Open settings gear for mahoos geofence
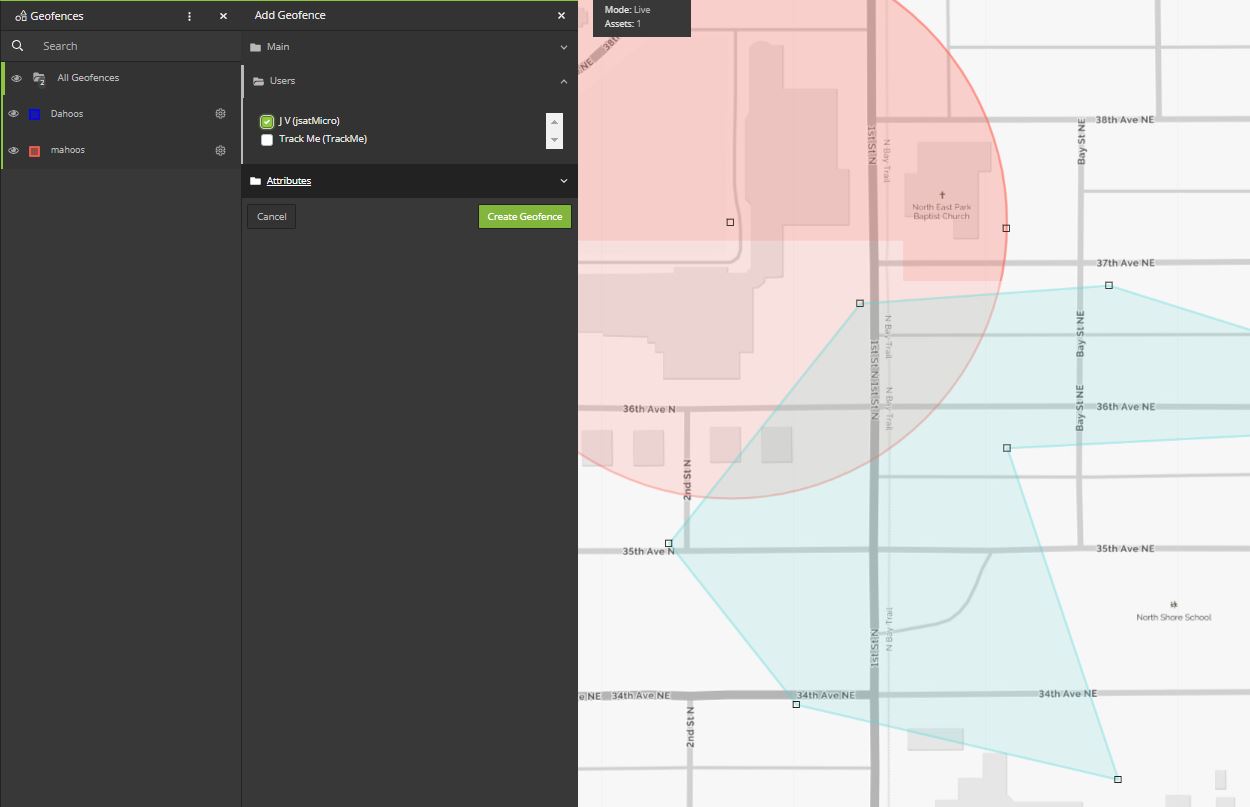 tap(220, 150)
